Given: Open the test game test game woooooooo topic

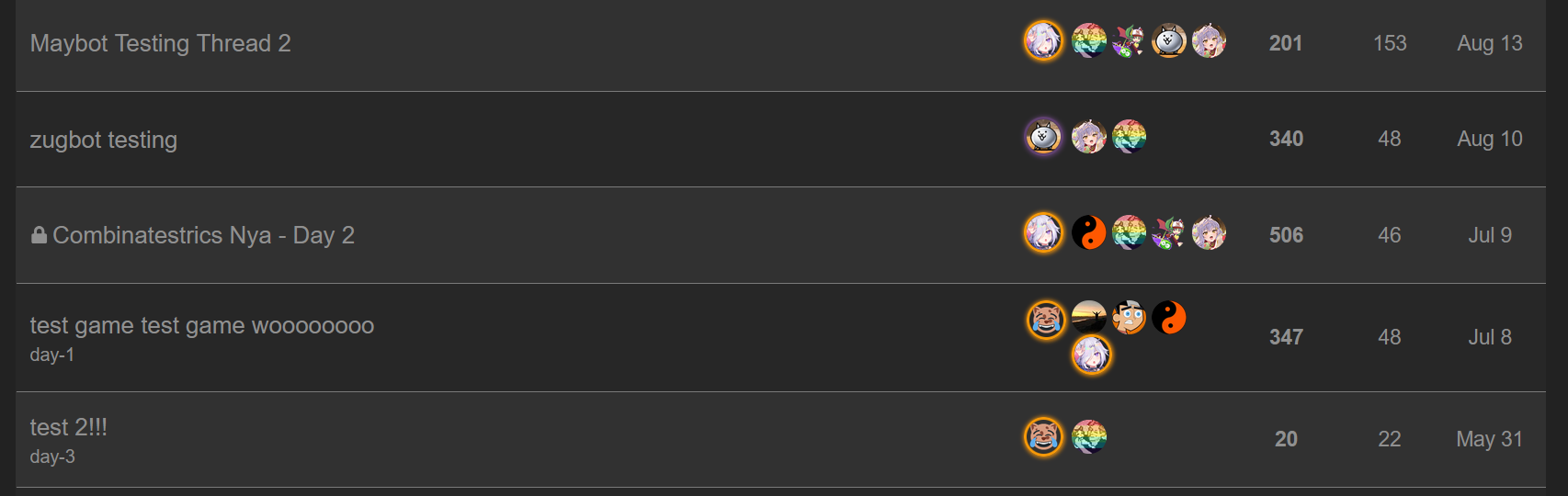Looking at the screenshot, I should [201, 325].
